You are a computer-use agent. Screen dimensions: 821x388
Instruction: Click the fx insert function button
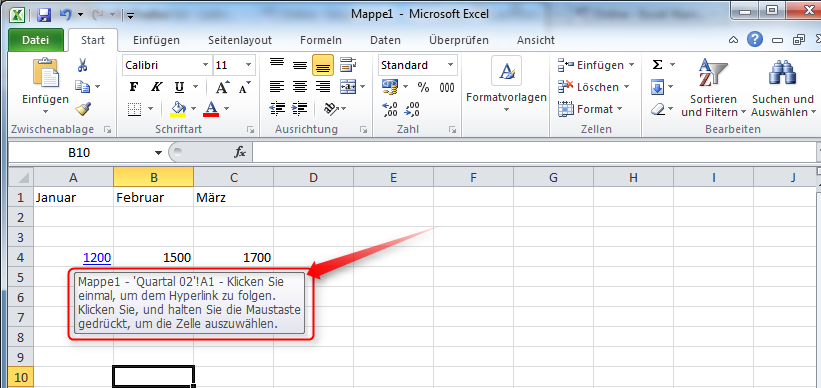pyautogui.click(x=240, y=152)
